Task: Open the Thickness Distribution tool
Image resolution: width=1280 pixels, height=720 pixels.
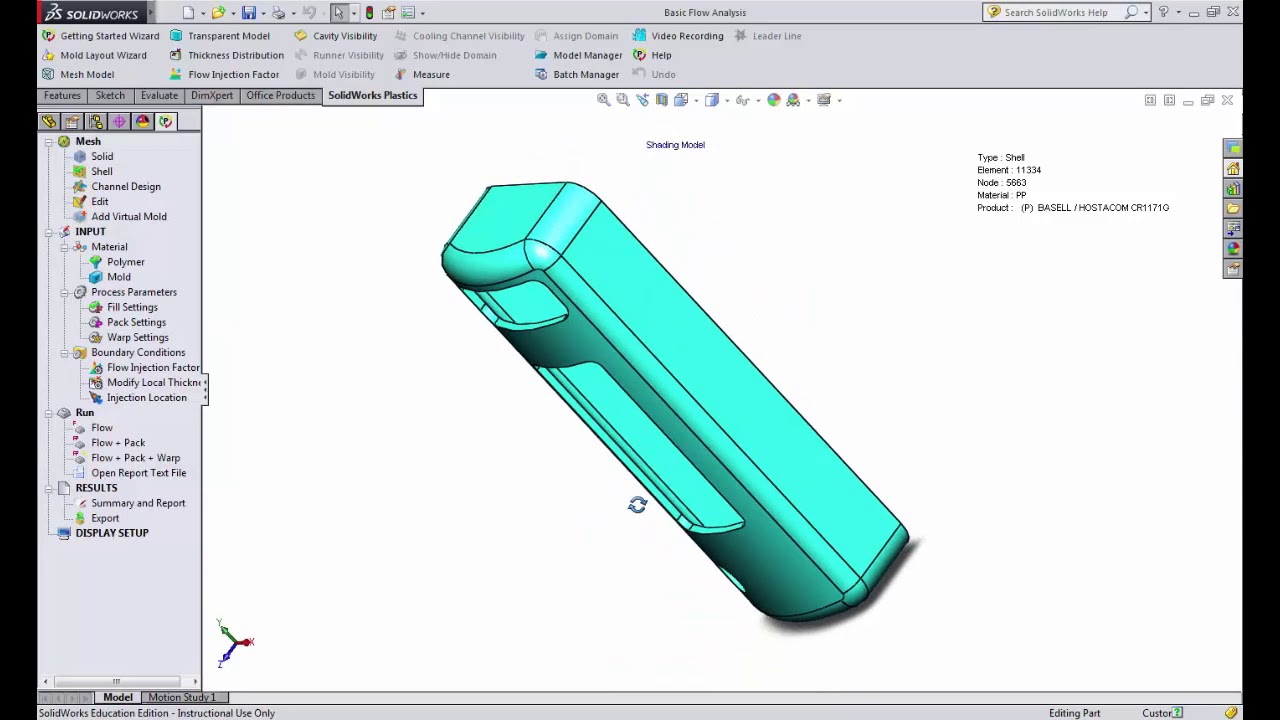Action: click(x=226, y=55)
